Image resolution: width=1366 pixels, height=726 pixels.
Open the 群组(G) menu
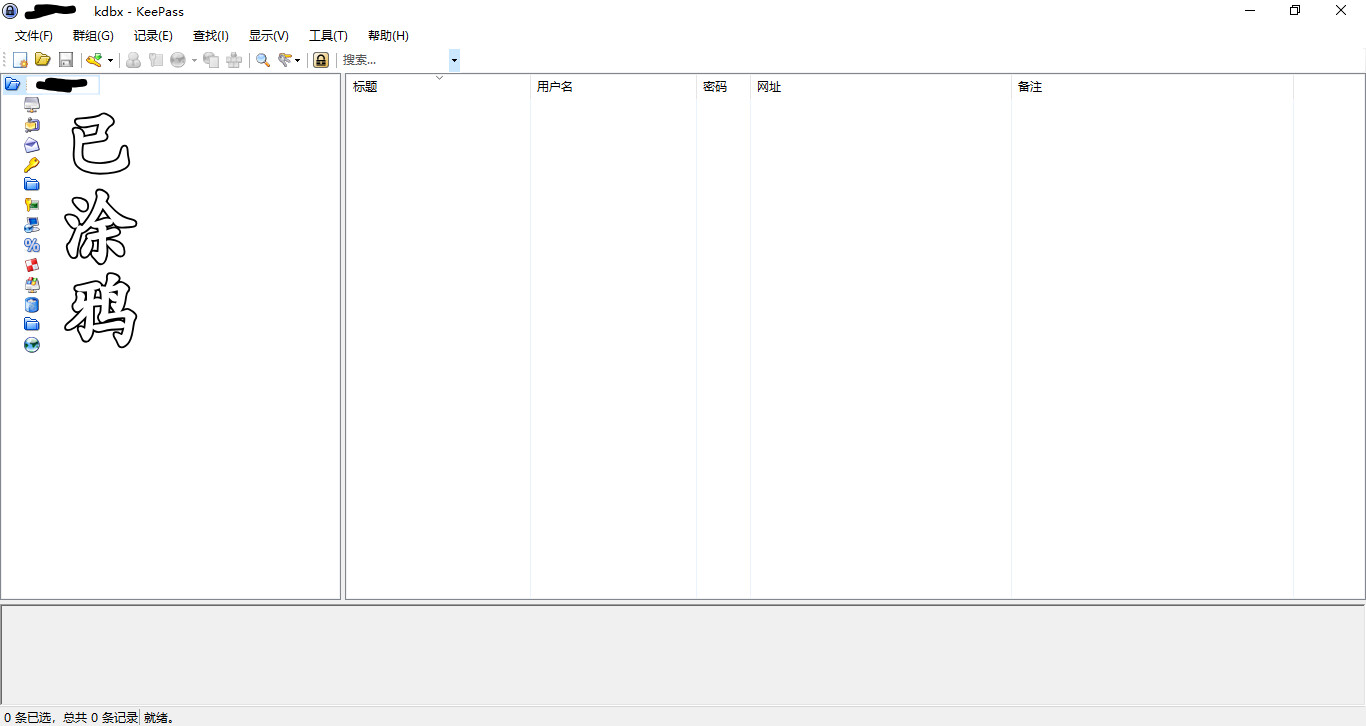coord(93,36)
